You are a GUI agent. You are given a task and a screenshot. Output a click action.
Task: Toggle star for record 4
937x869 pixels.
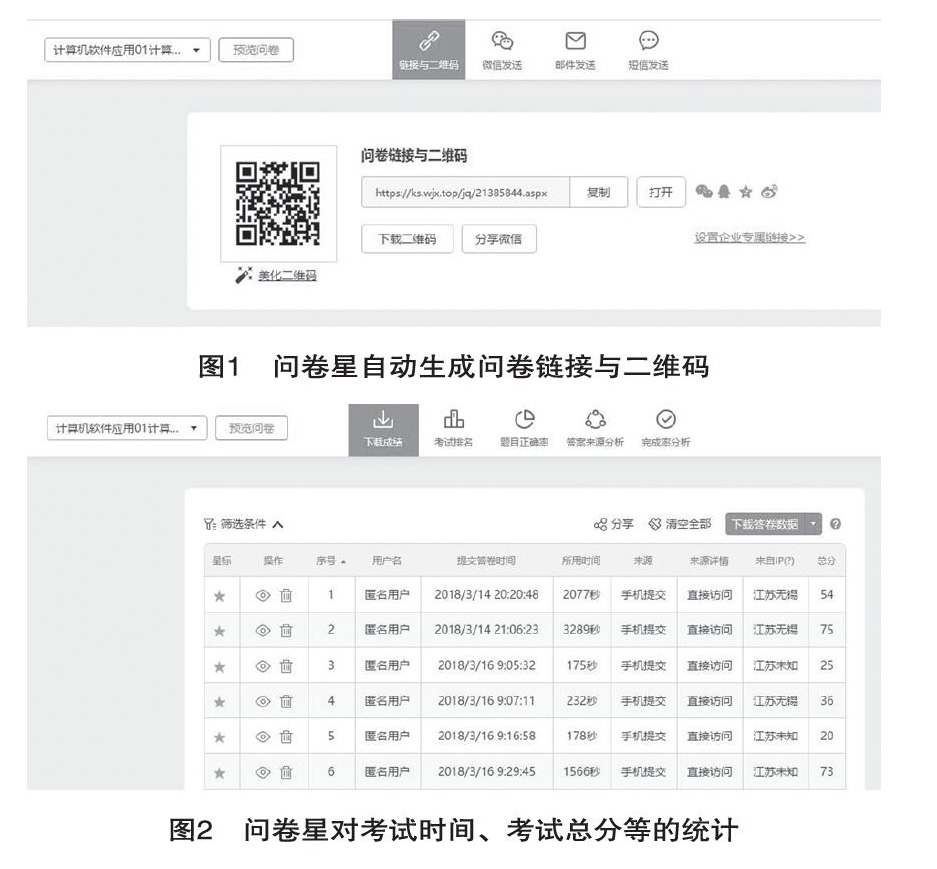[x=220, y=702]
